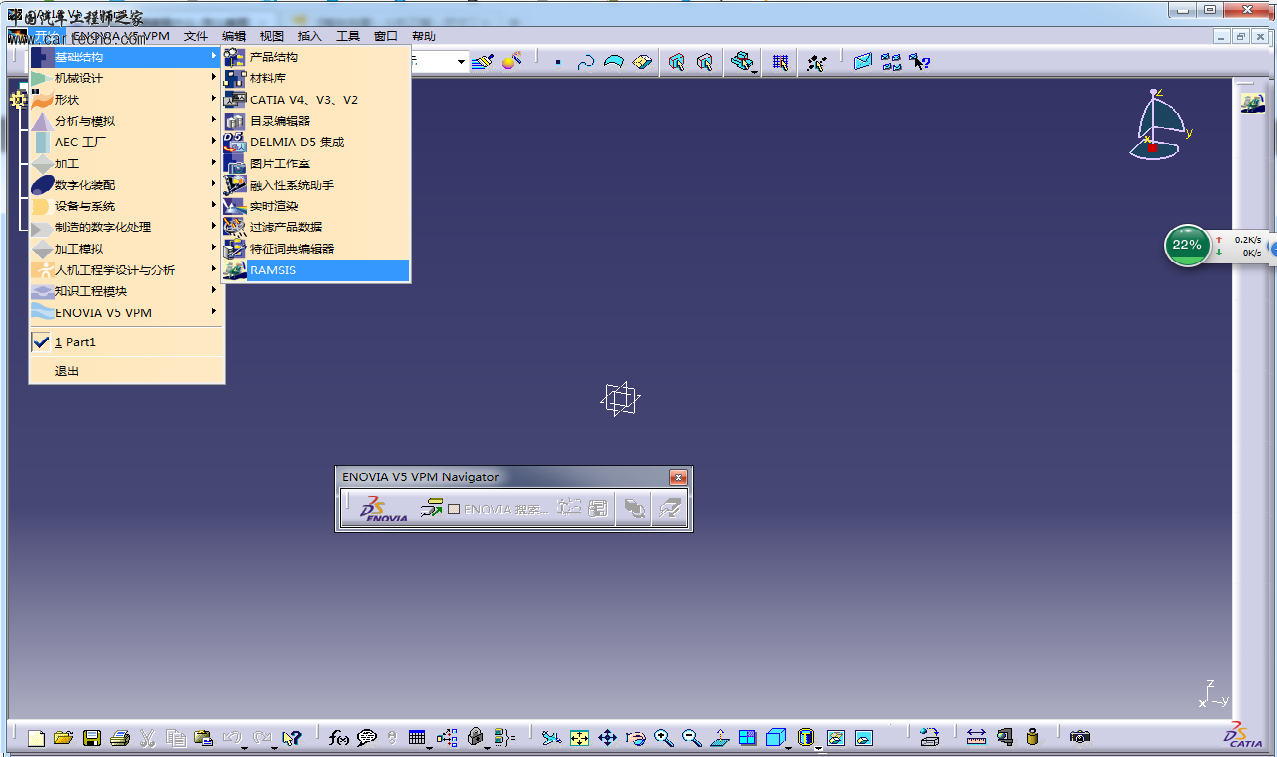Open the Design Table icon
This screenshot has width=1277, height=757.
(x=418, y=738)
